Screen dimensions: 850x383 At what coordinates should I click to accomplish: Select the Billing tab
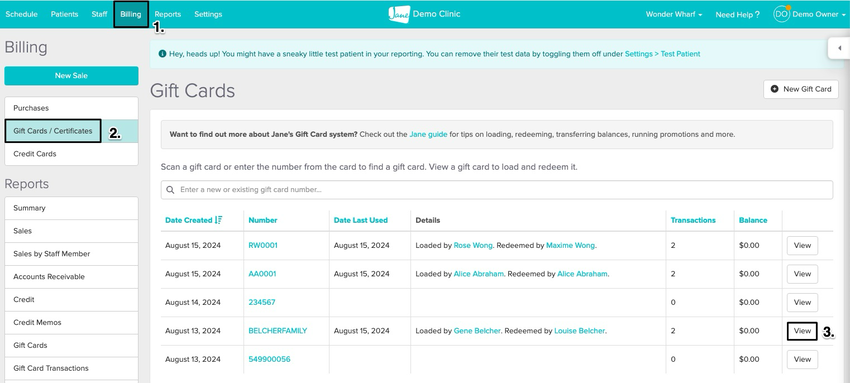point(131,14)
